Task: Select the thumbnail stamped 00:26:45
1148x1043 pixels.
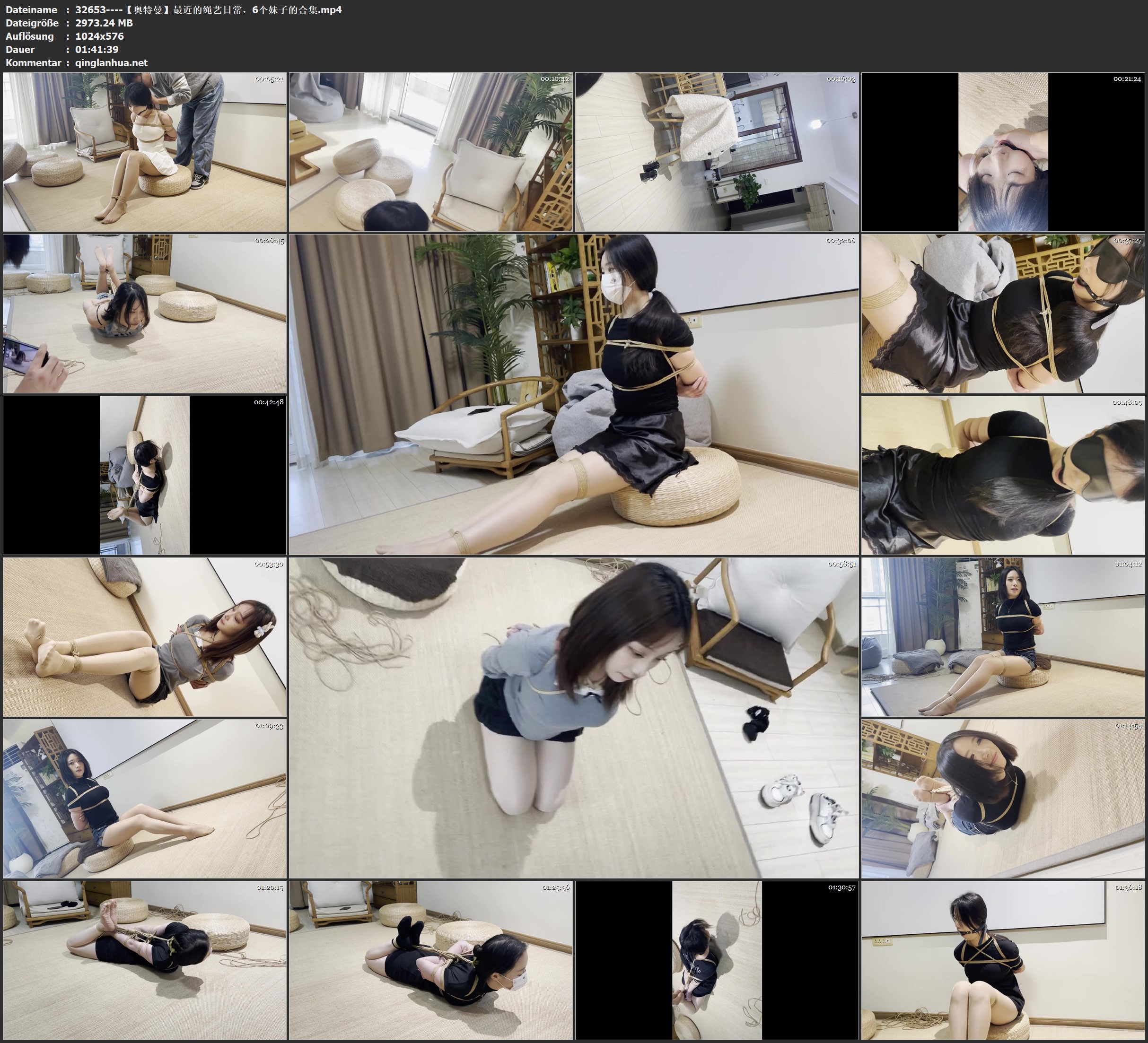Action: pyautogui.click(x=145, y=313)
